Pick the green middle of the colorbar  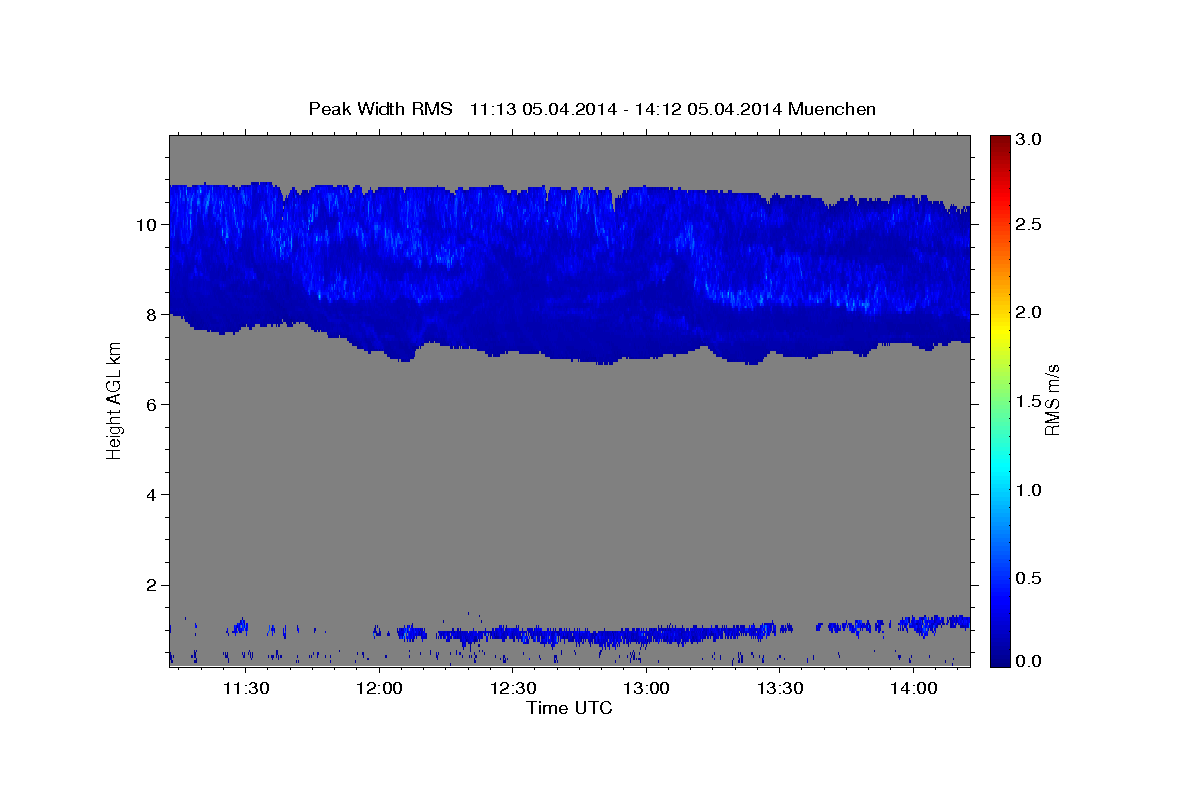point(999,400)
